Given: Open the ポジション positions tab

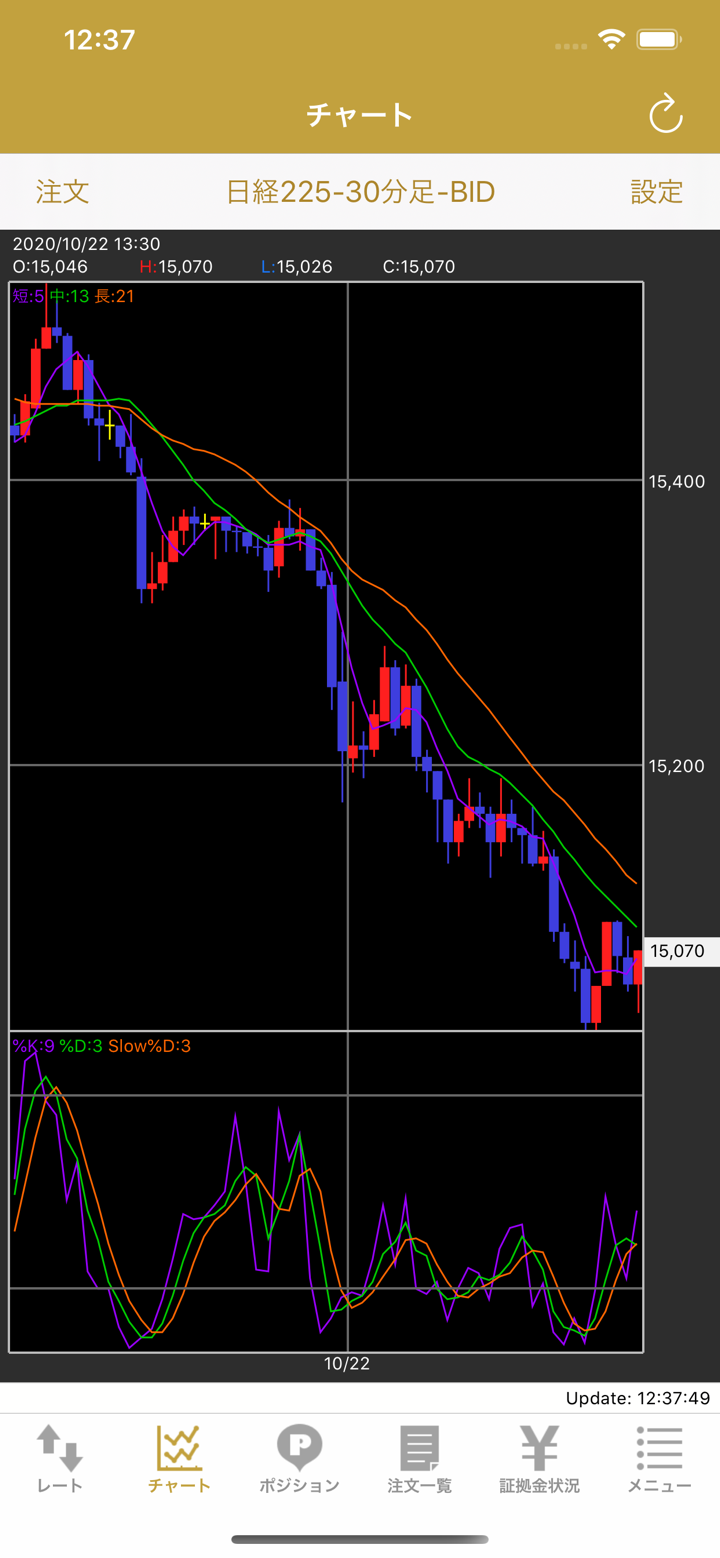Looking at the screenshot, I should coord(299,1459).
